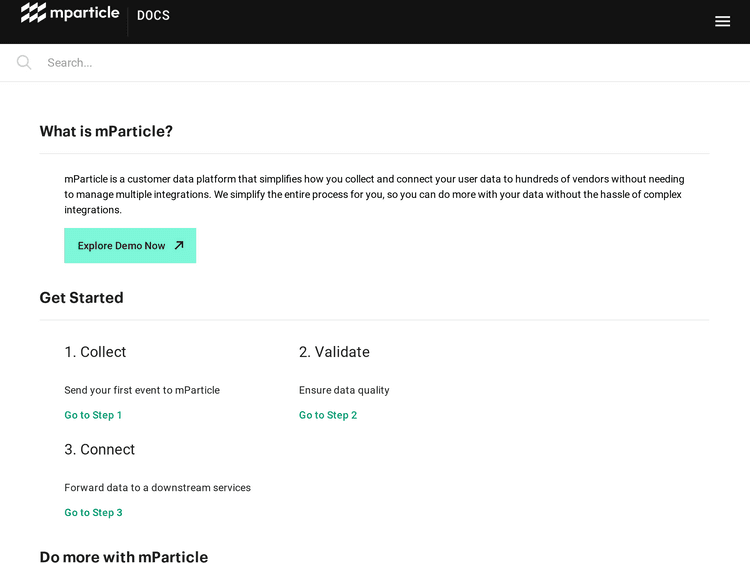Click the '2. Validate' heading

click(334, 352)
